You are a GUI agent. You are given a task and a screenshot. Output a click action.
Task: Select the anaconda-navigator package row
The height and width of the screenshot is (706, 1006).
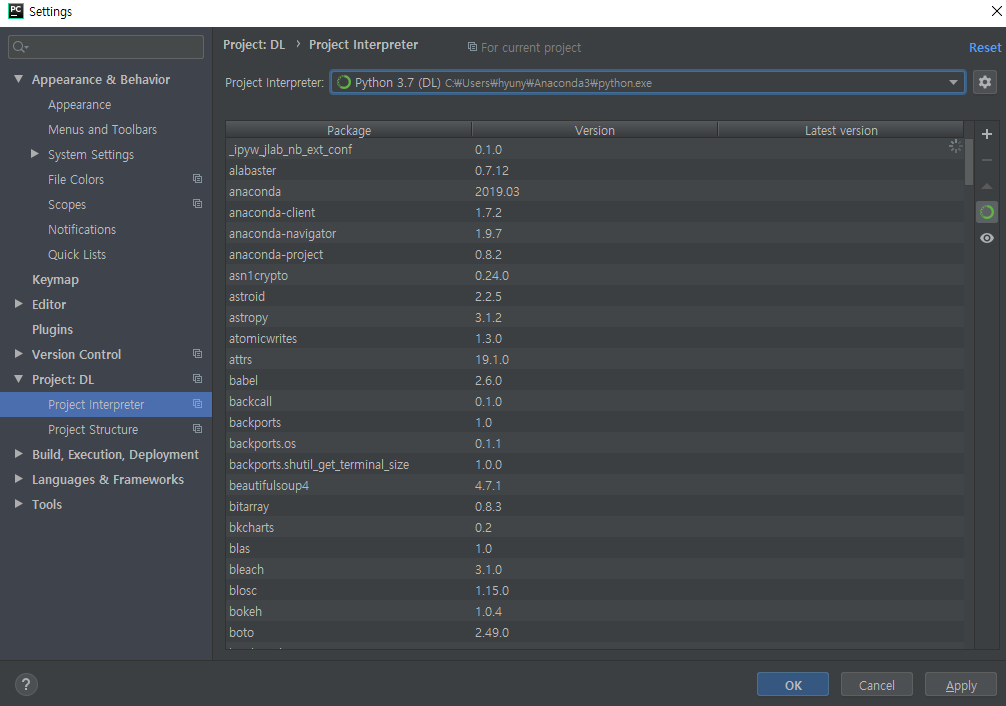[x=595, y=234]
